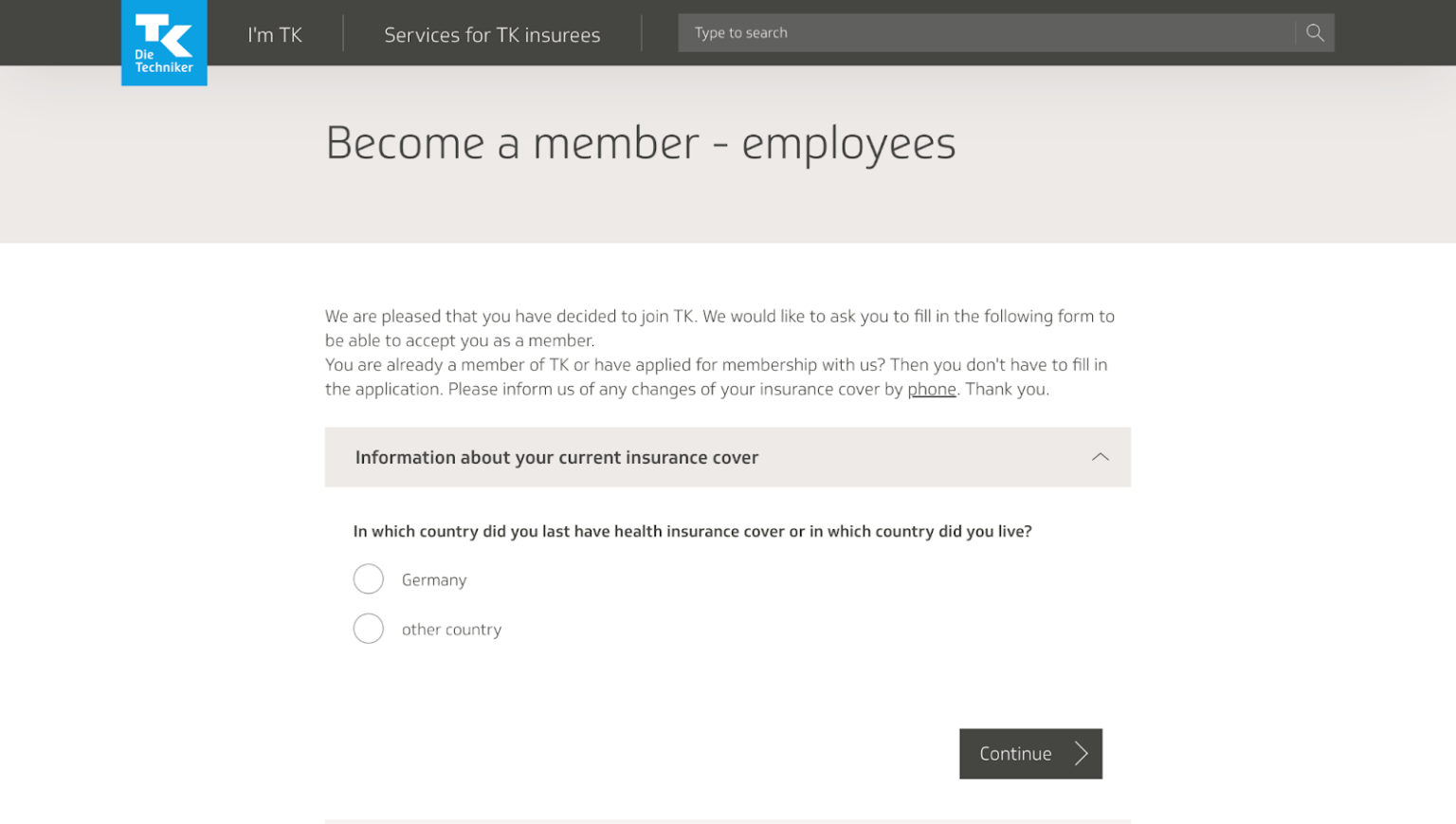Select the "other country" radio button

click(369, 628)
